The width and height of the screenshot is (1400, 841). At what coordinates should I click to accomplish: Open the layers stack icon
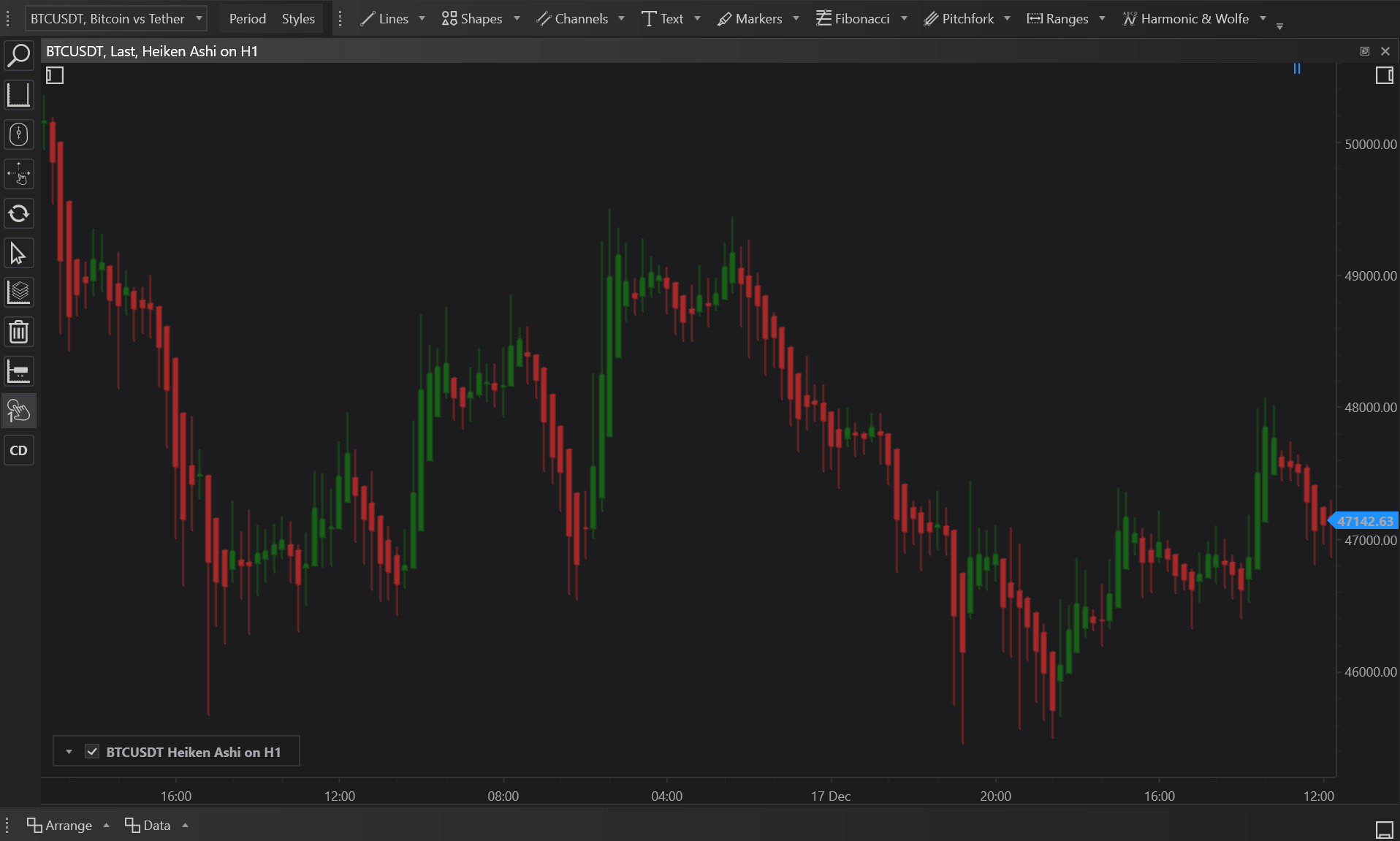coord(19,293)
